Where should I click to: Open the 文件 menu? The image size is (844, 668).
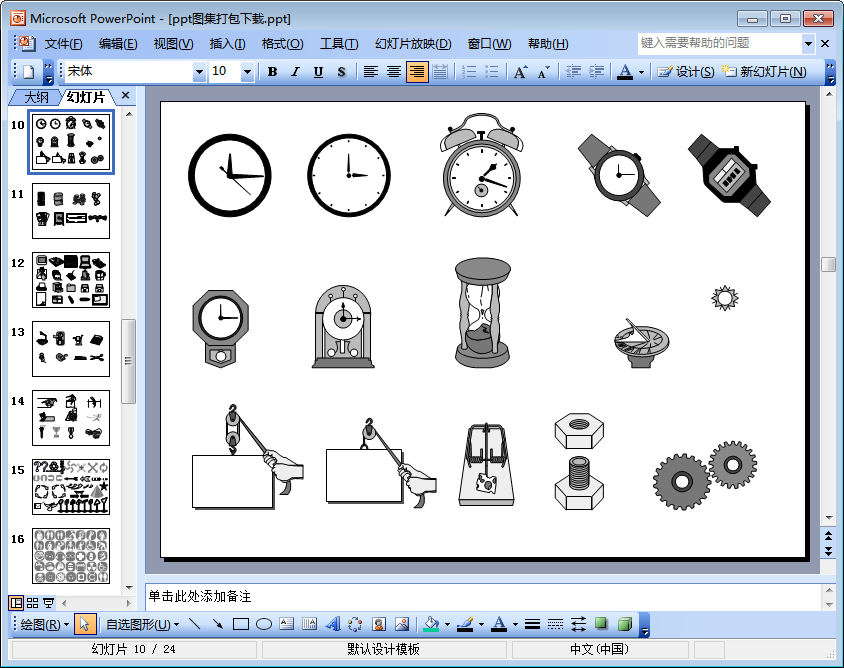(x=63, y=44)
